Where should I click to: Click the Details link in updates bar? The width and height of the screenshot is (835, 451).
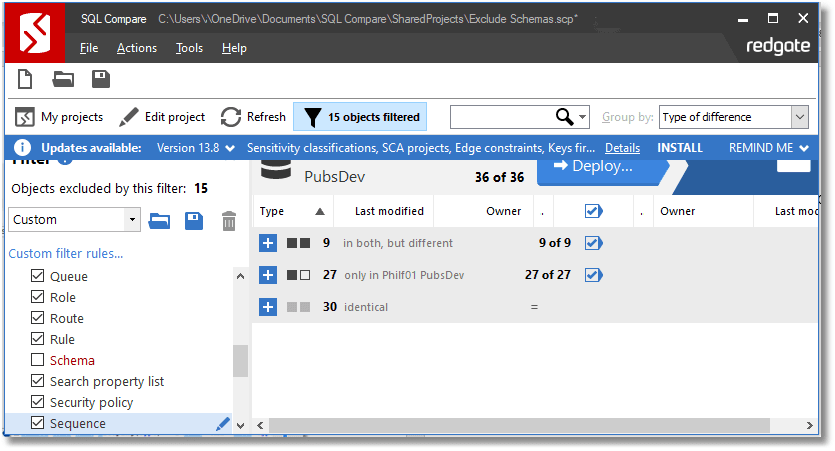coord(622,148)
